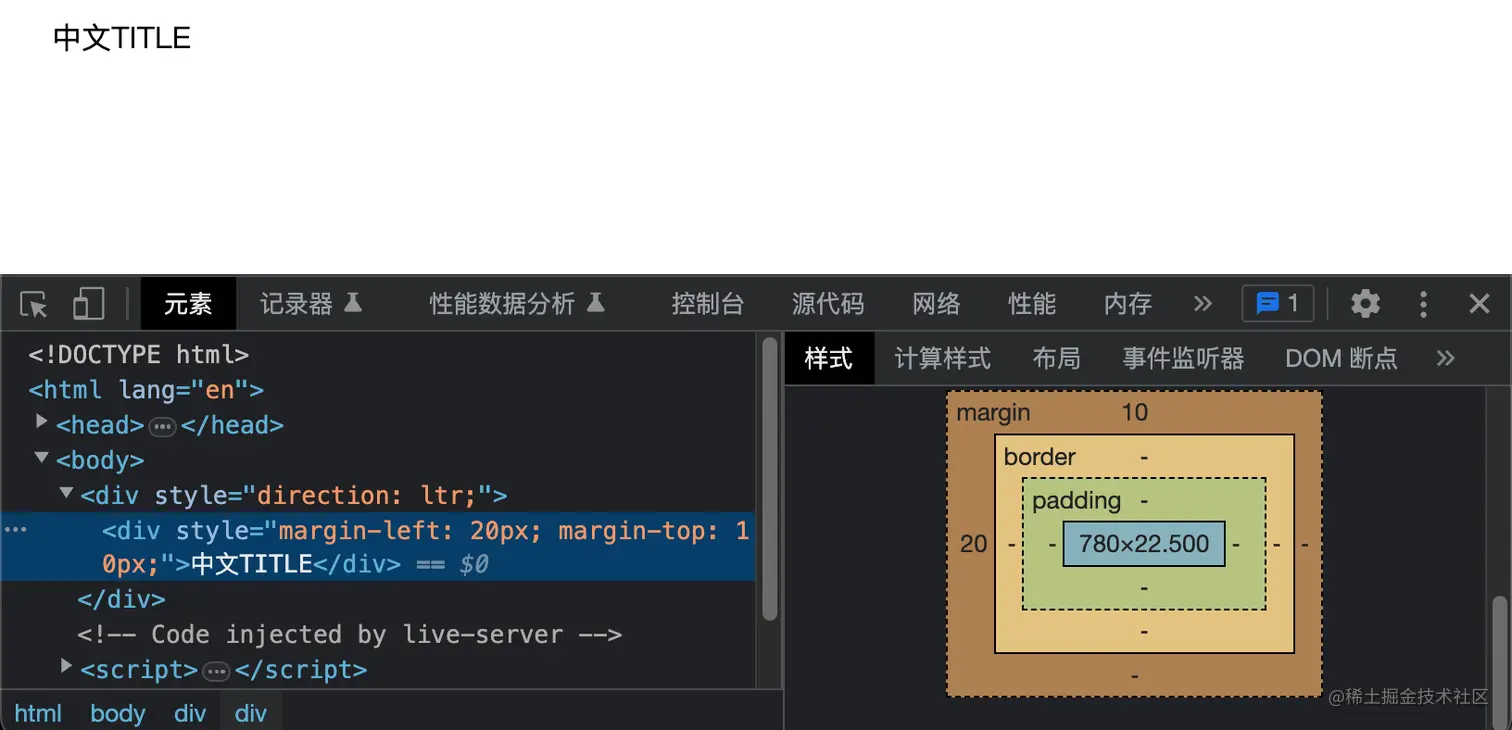This screenshot has width=1512, height=730.
Task: Click the elements tree vertical scrollbar
Action: pos(769,480)
